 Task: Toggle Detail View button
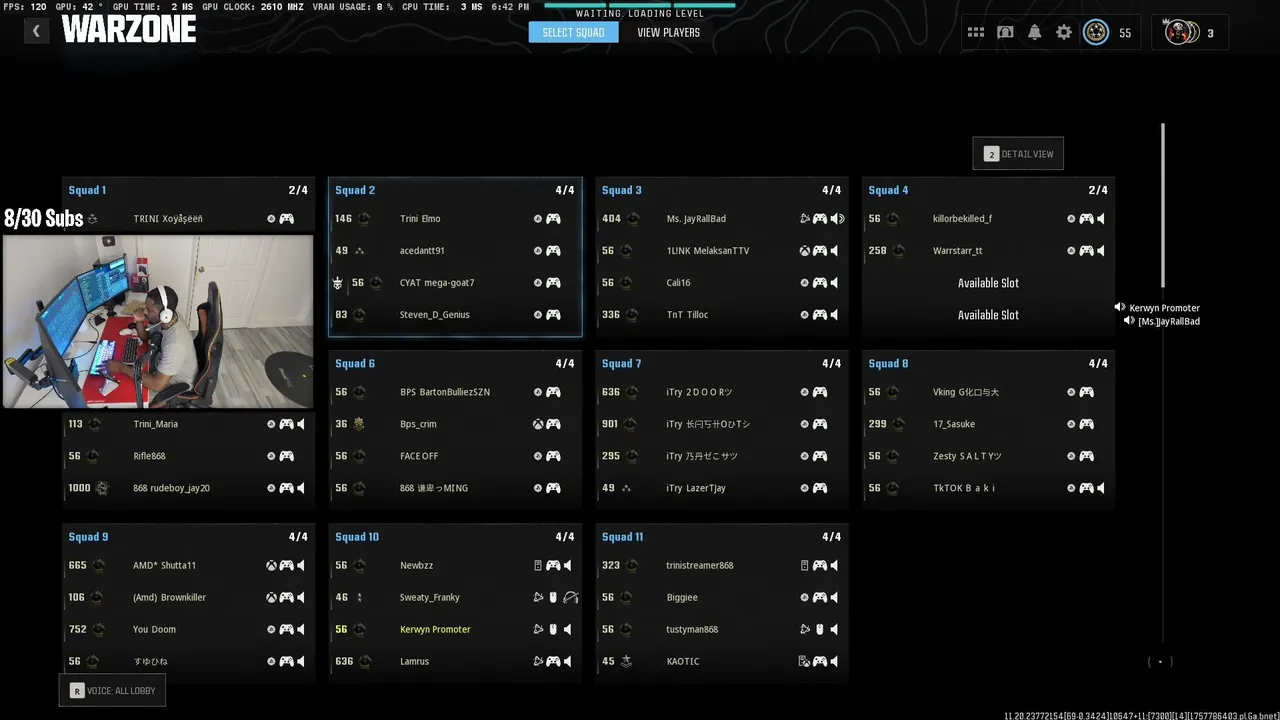pyautogui.click(x=1018, y=154)
